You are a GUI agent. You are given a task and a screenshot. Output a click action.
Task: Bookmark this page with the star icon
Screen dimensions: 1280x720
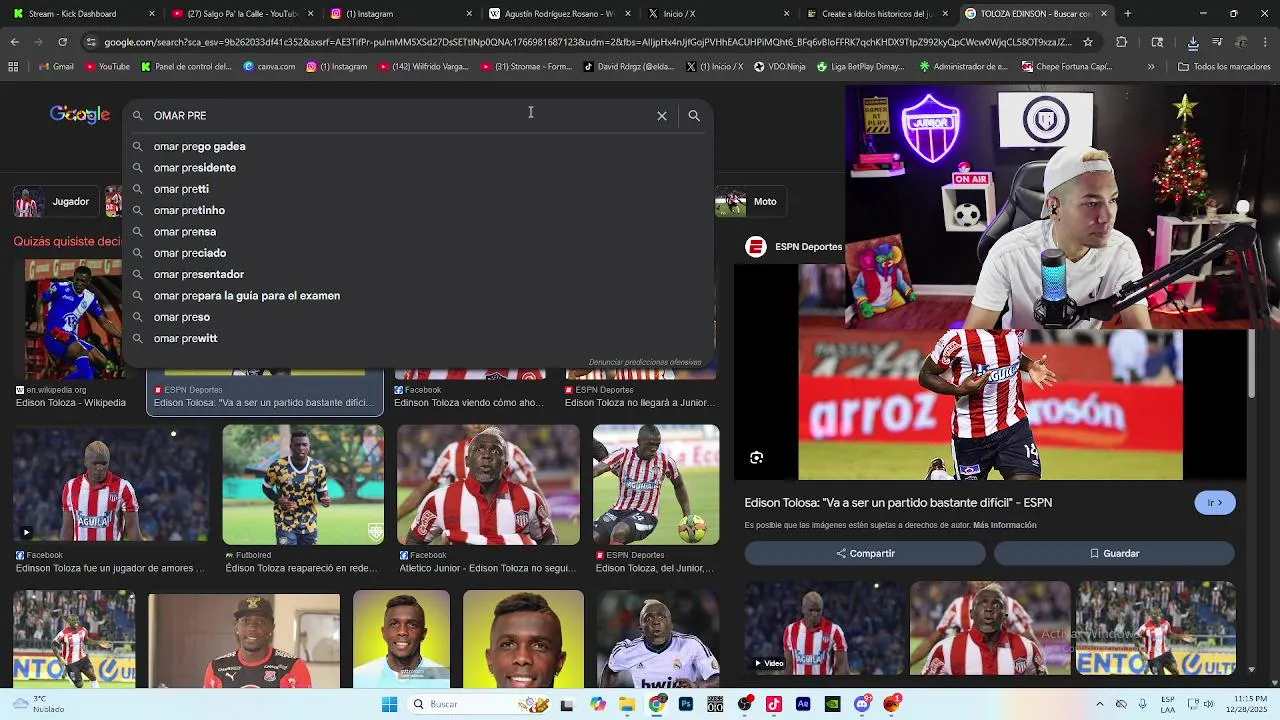pos(1088,42)
